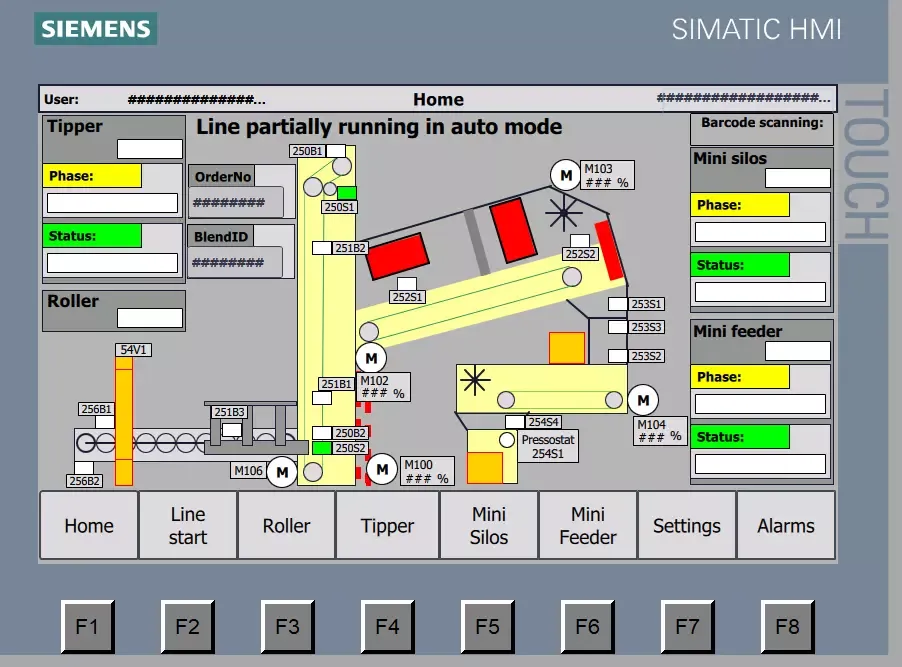The height and width of the screenshot is (667, 902).
Task: Switch to the Mini Silos screen
Action: pyautogui.click(x=489, y=525)
